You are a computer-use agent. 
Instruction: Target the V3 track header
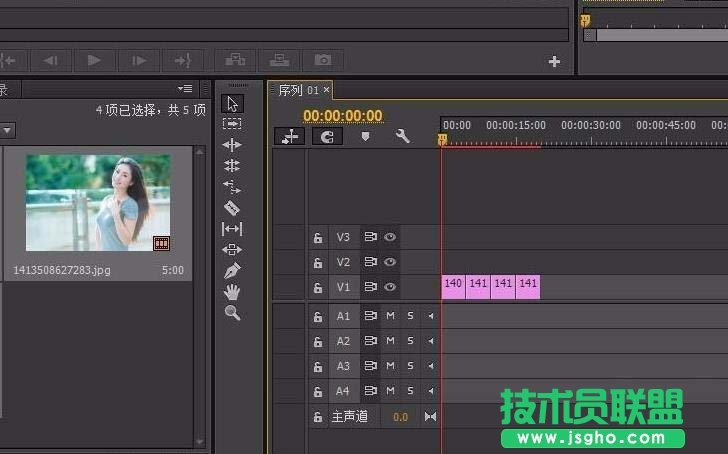[343, 237]
